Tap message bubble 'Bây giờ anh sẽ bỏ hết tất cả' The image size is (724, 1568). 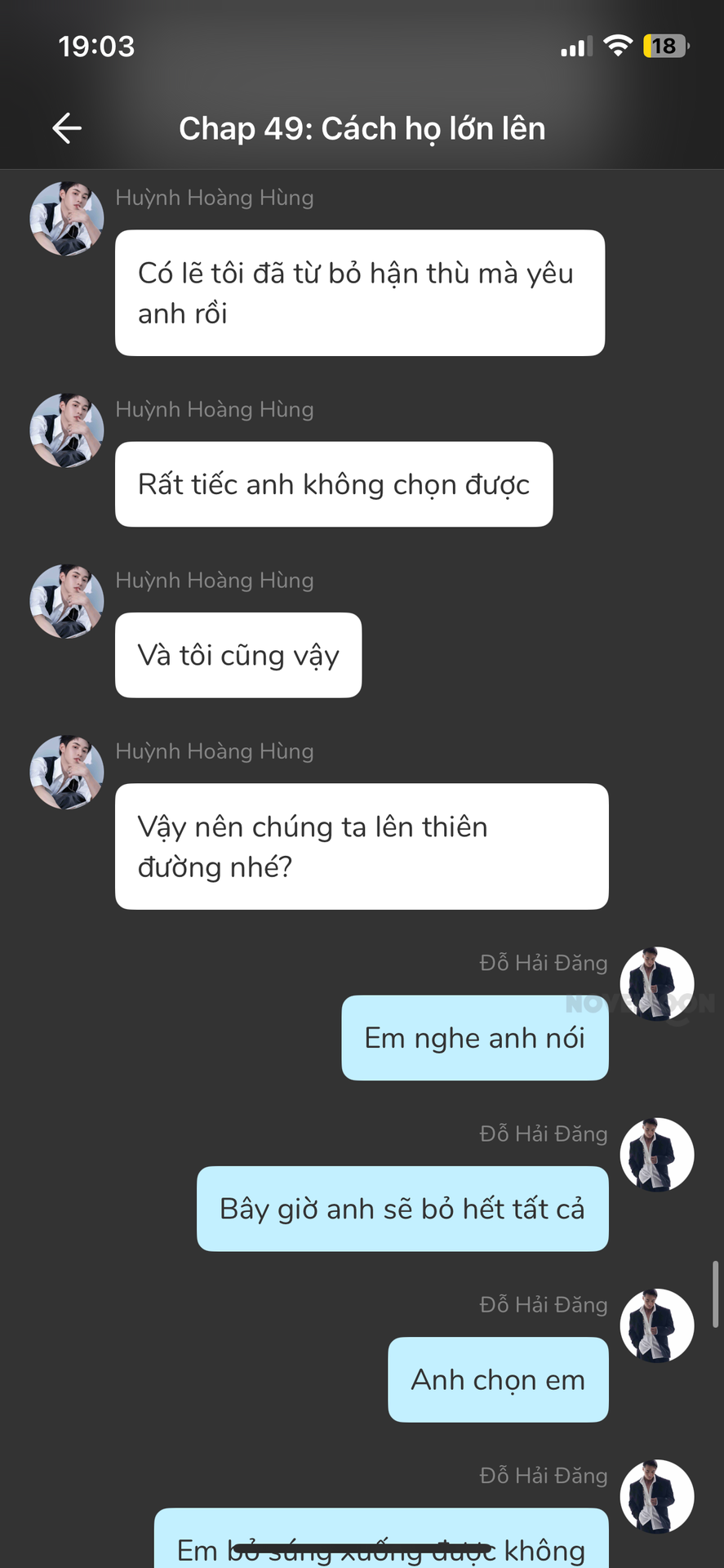pyautogui.click(x=402, y=1209)
